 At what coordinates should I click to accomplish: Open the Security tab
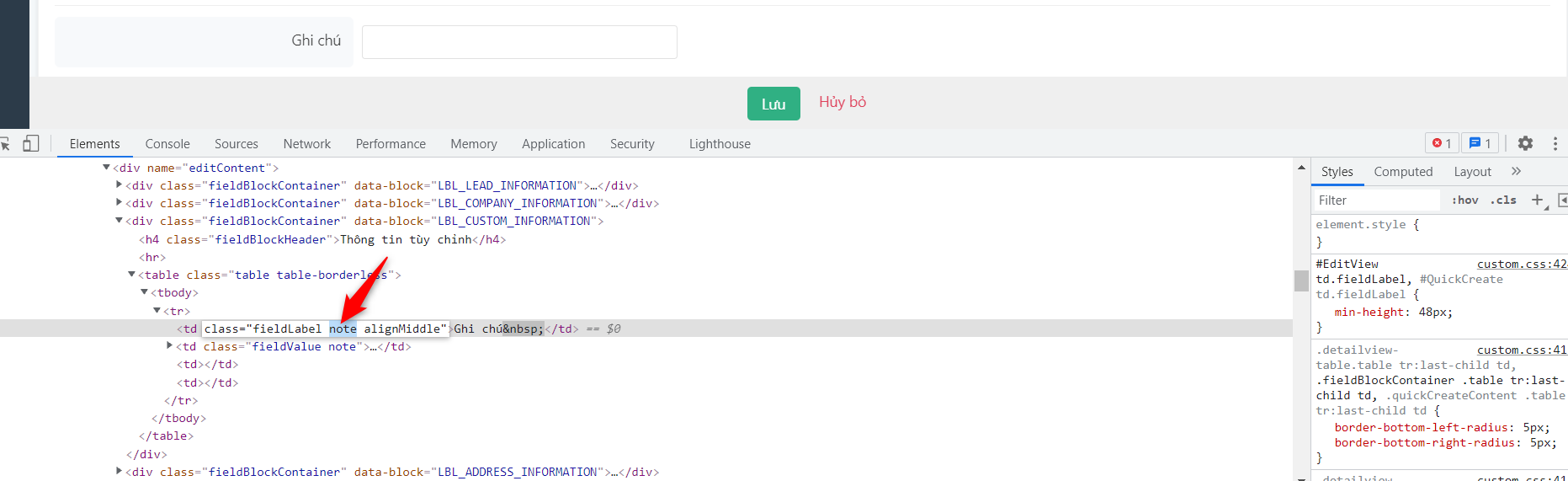pos(632,144)
